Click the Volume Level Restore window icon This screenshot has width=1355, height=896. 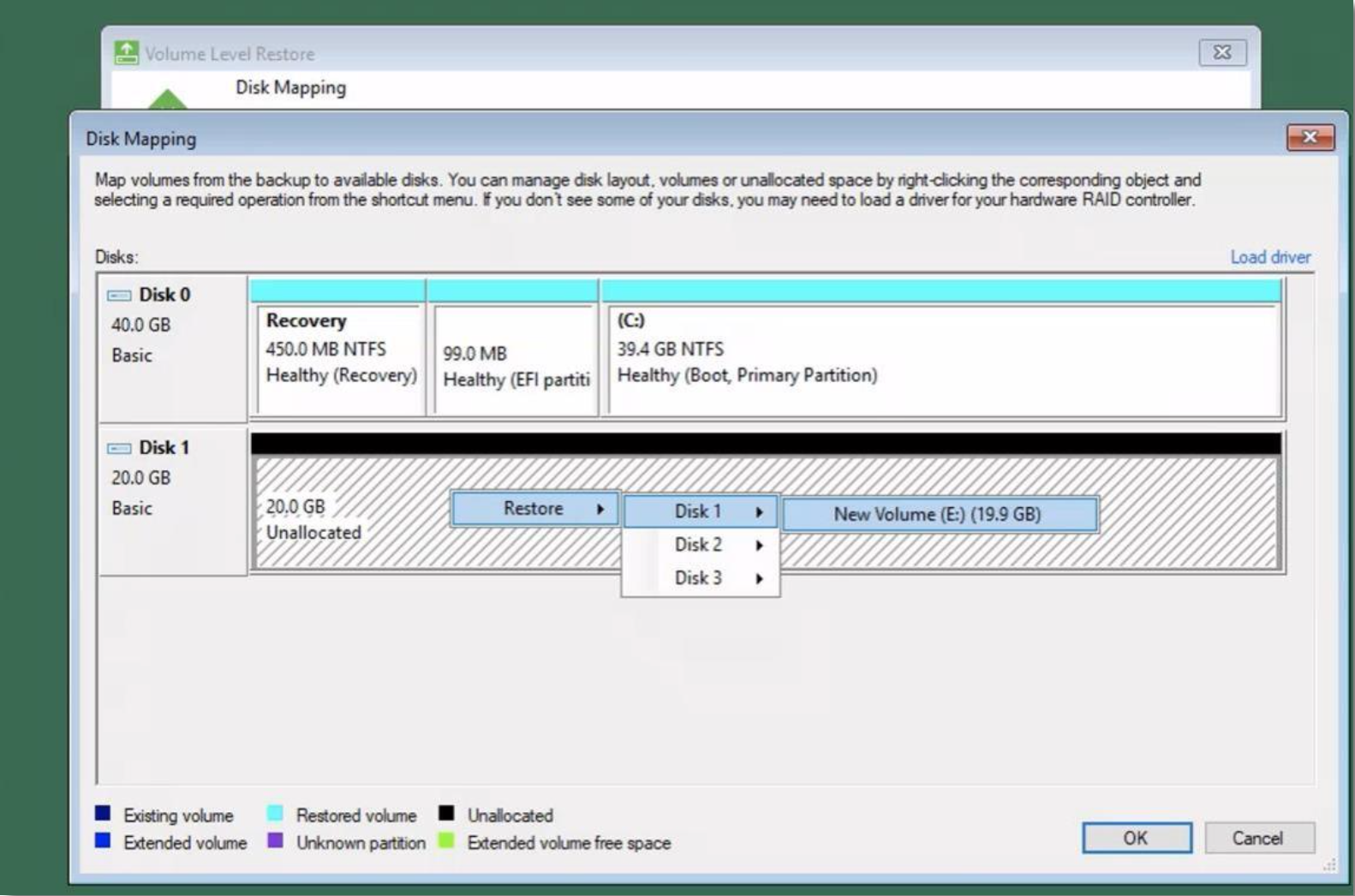(x=127, y=53)
